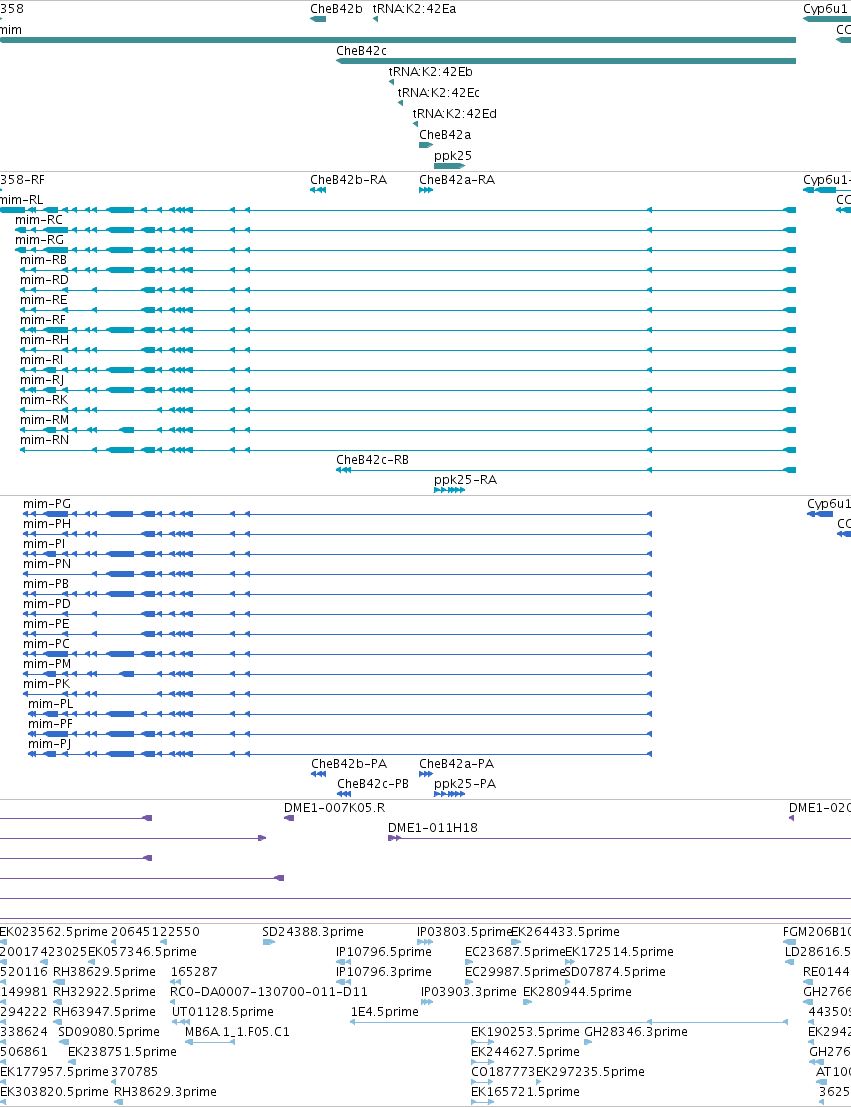The image size is (851, 1107).
Task: Open the mim-RG transcript label
Action: [40, 240]
